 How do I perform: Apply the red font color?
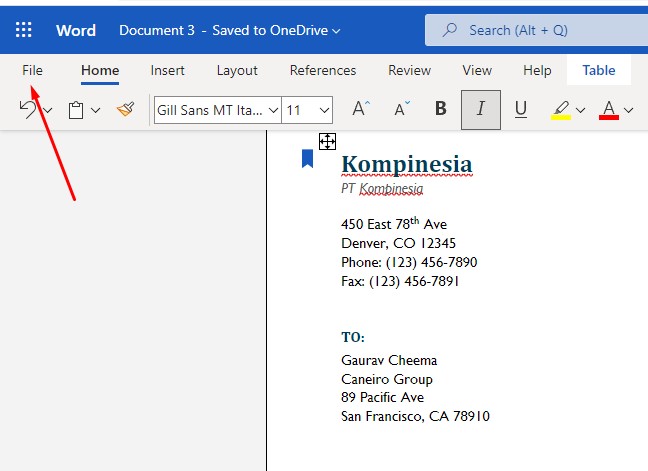coord(609,110)
